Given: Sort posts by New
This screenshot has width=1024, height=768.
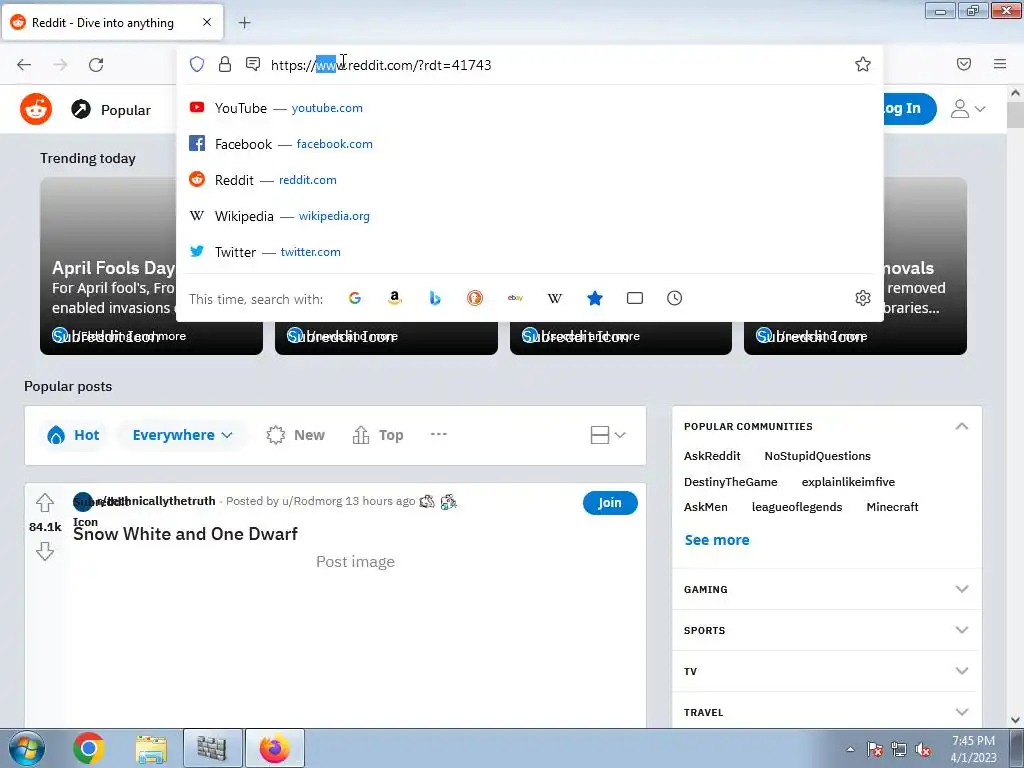Looking at the screenshot, I should click(296, 436).
